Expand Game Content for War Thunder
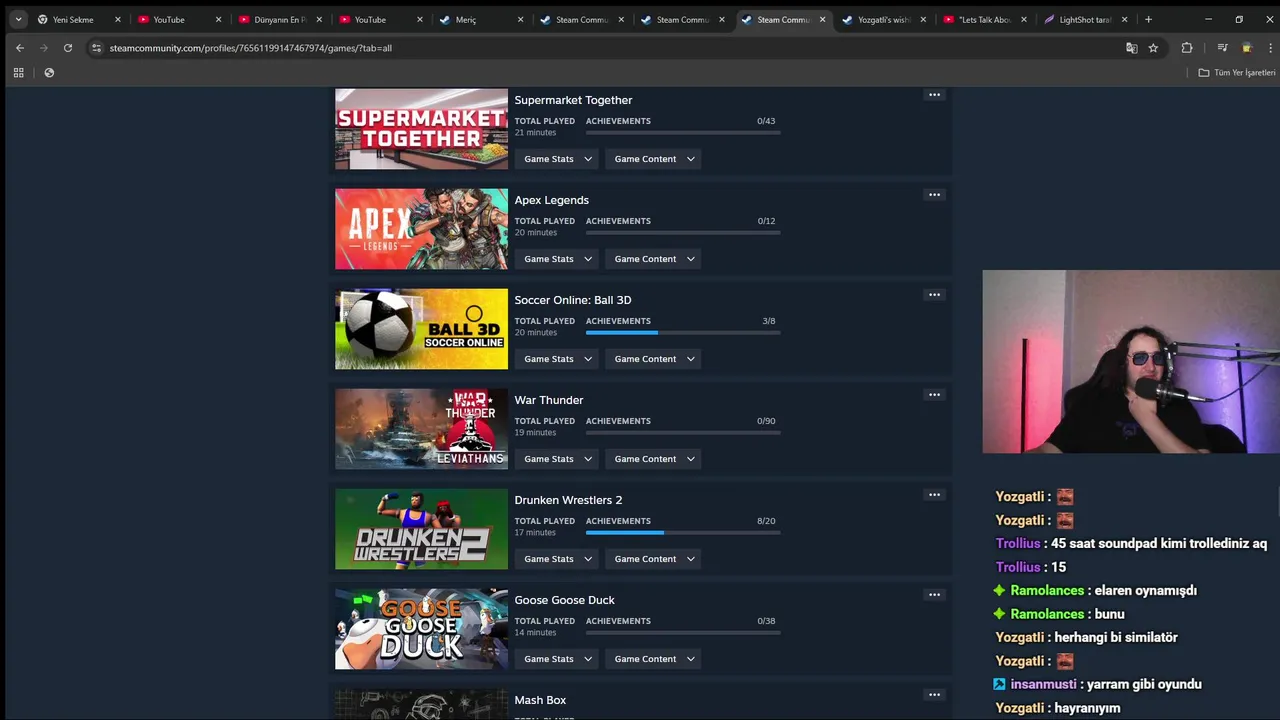 654,459
